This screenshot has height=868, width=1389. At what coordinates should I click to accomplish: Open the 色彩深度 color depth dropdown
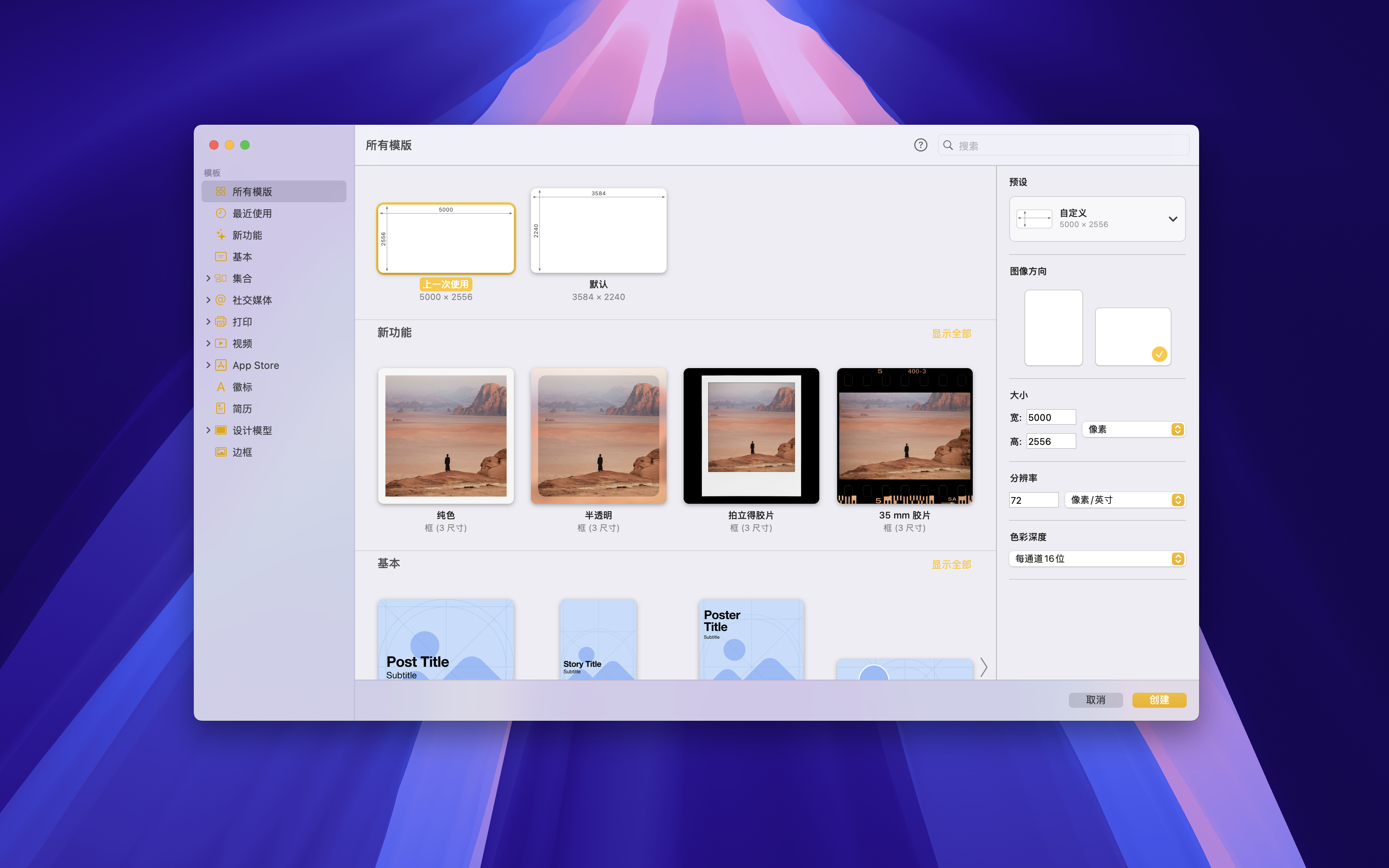(x=1097, y=558)
